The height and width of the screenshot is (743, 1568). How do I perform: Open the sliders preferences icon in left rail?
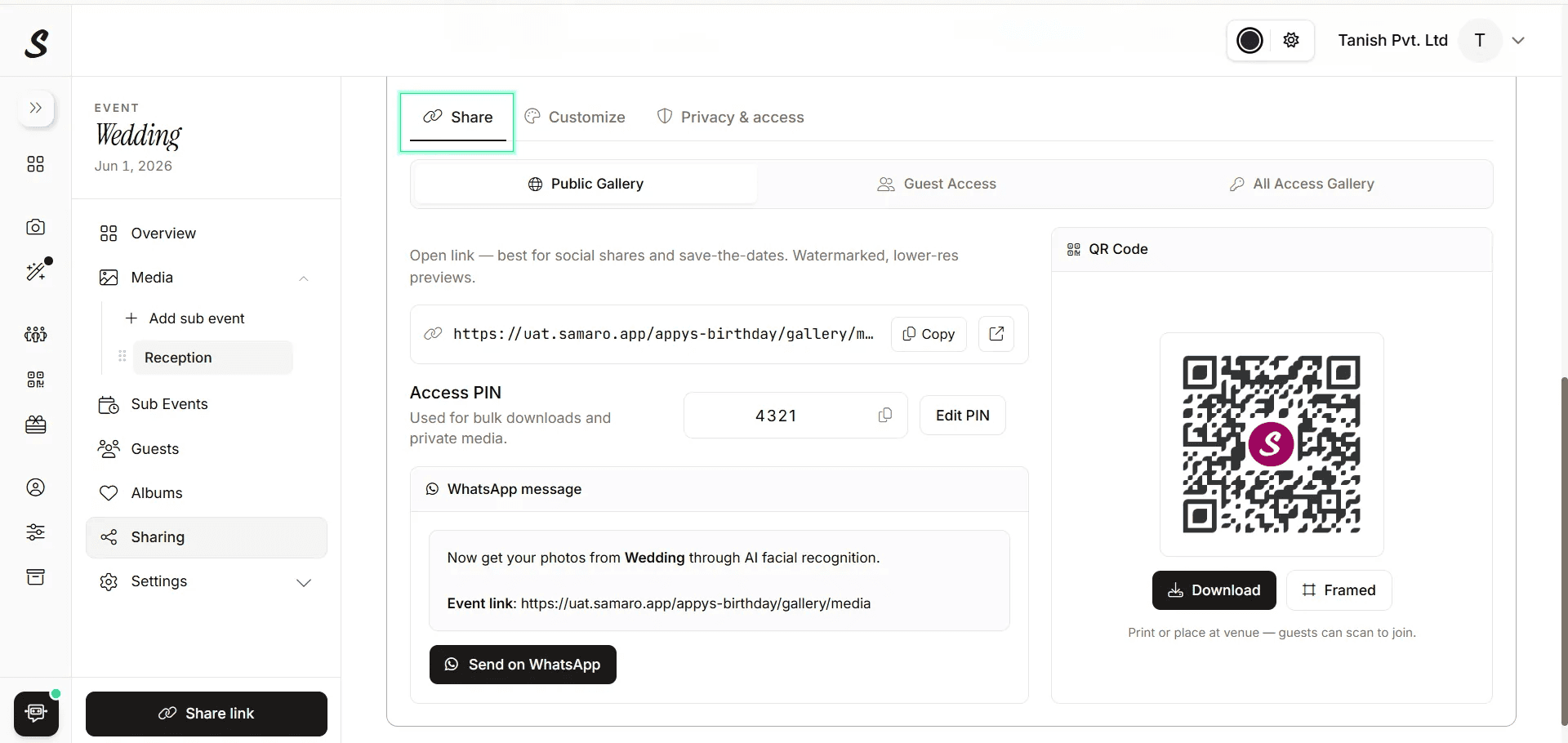[x=35, y=532]
